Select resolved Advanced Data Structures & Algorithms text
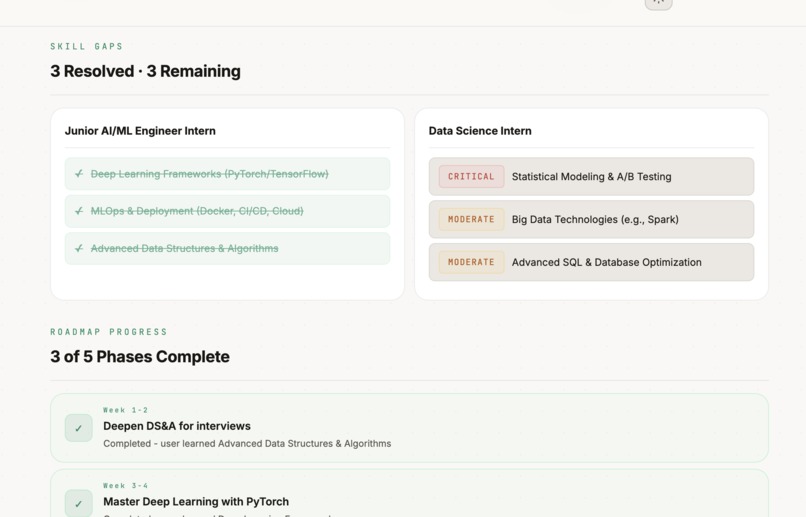Viewport: 806px width, 517px height. [x=185, y=249]
